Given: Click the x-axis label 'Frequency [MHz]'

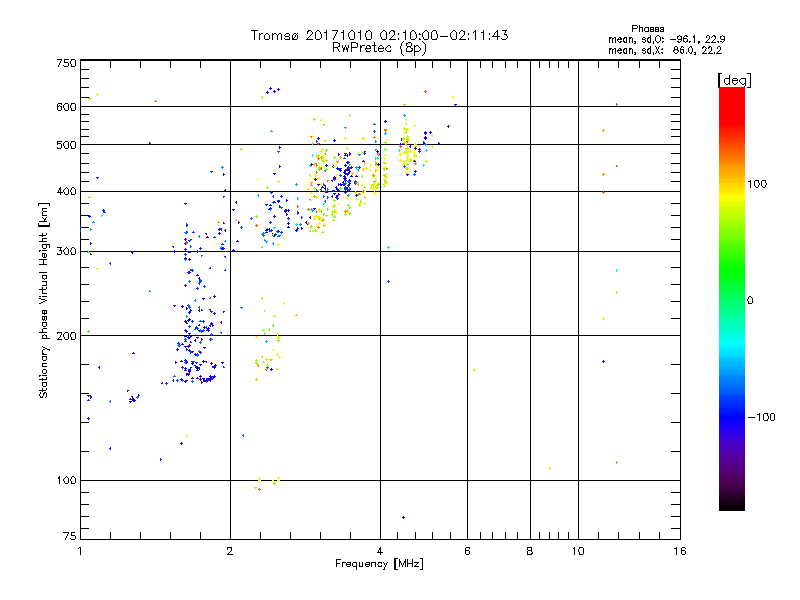Looking at the screenshot, I should (x=379, y=564).
